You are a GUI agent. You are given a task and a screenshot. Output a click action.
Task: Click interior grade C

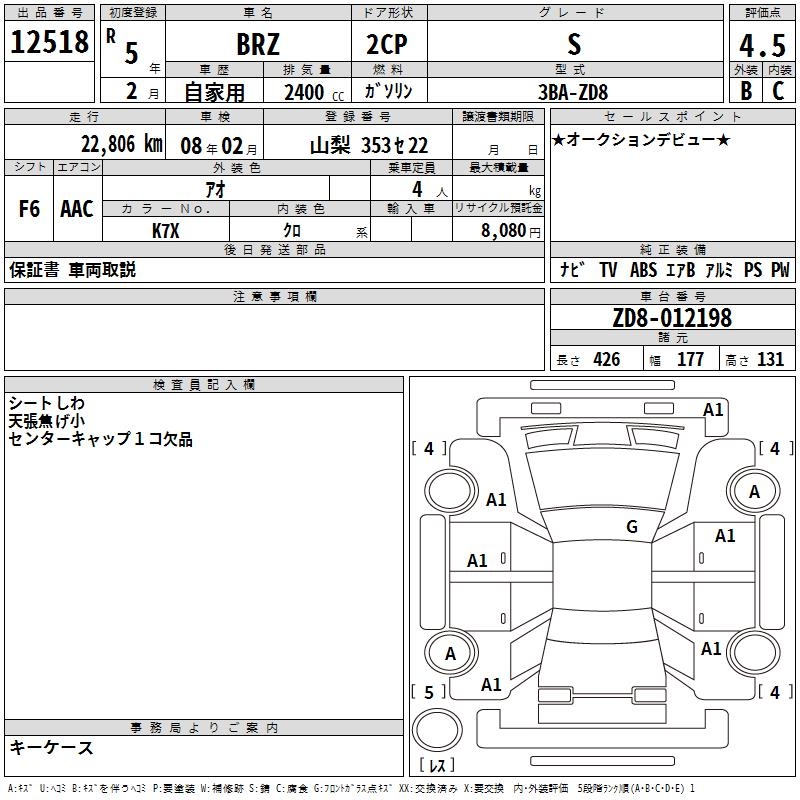click(778, 91)
